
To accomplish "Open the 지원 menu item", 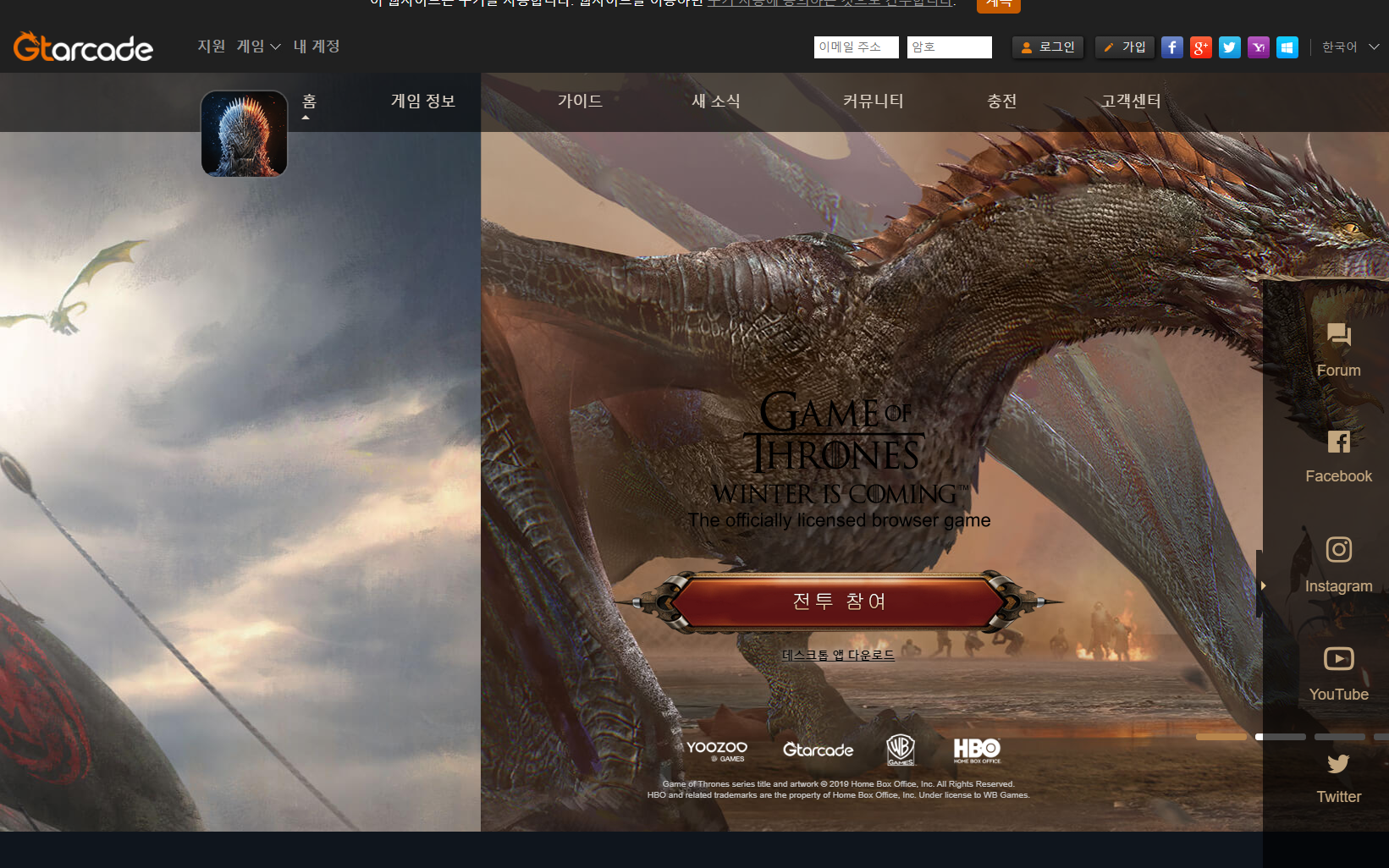I will point(212,47).
